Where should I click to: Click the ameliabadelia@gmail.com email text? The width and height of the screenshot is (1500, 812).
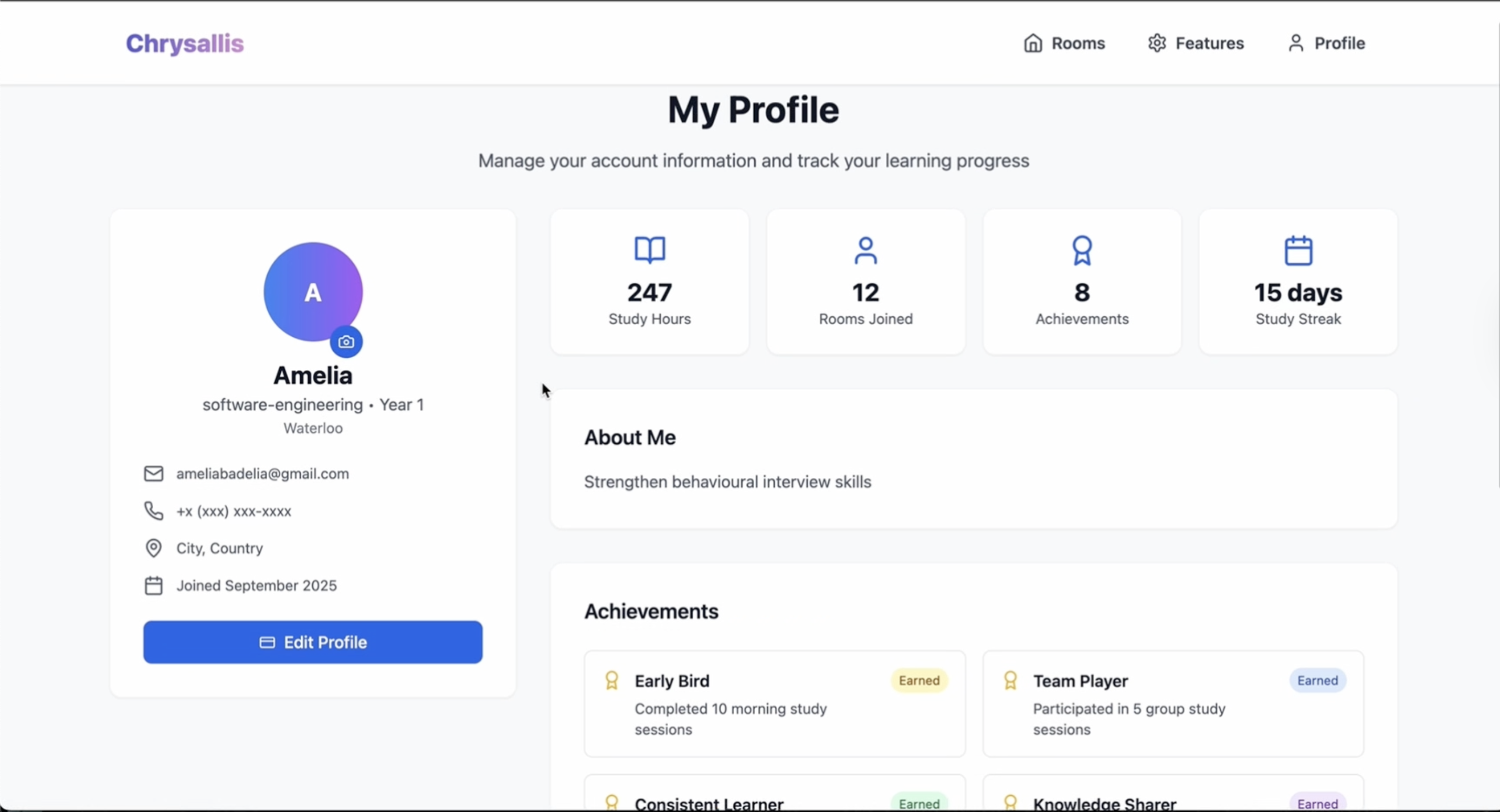262,473
